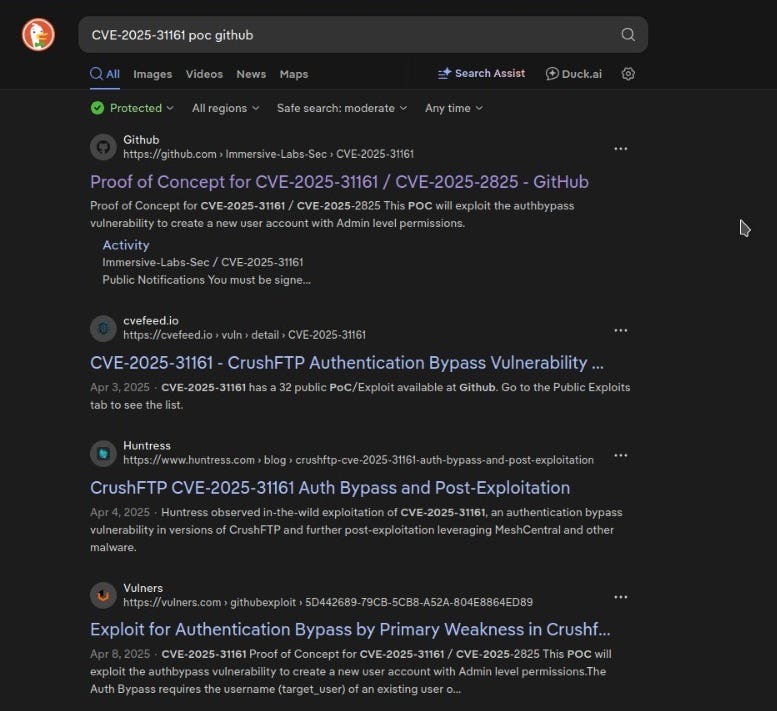The height and width of the screenshot is (711, 777).
Task: Click the green Protected checkmark icon
Action: (98, 108)
